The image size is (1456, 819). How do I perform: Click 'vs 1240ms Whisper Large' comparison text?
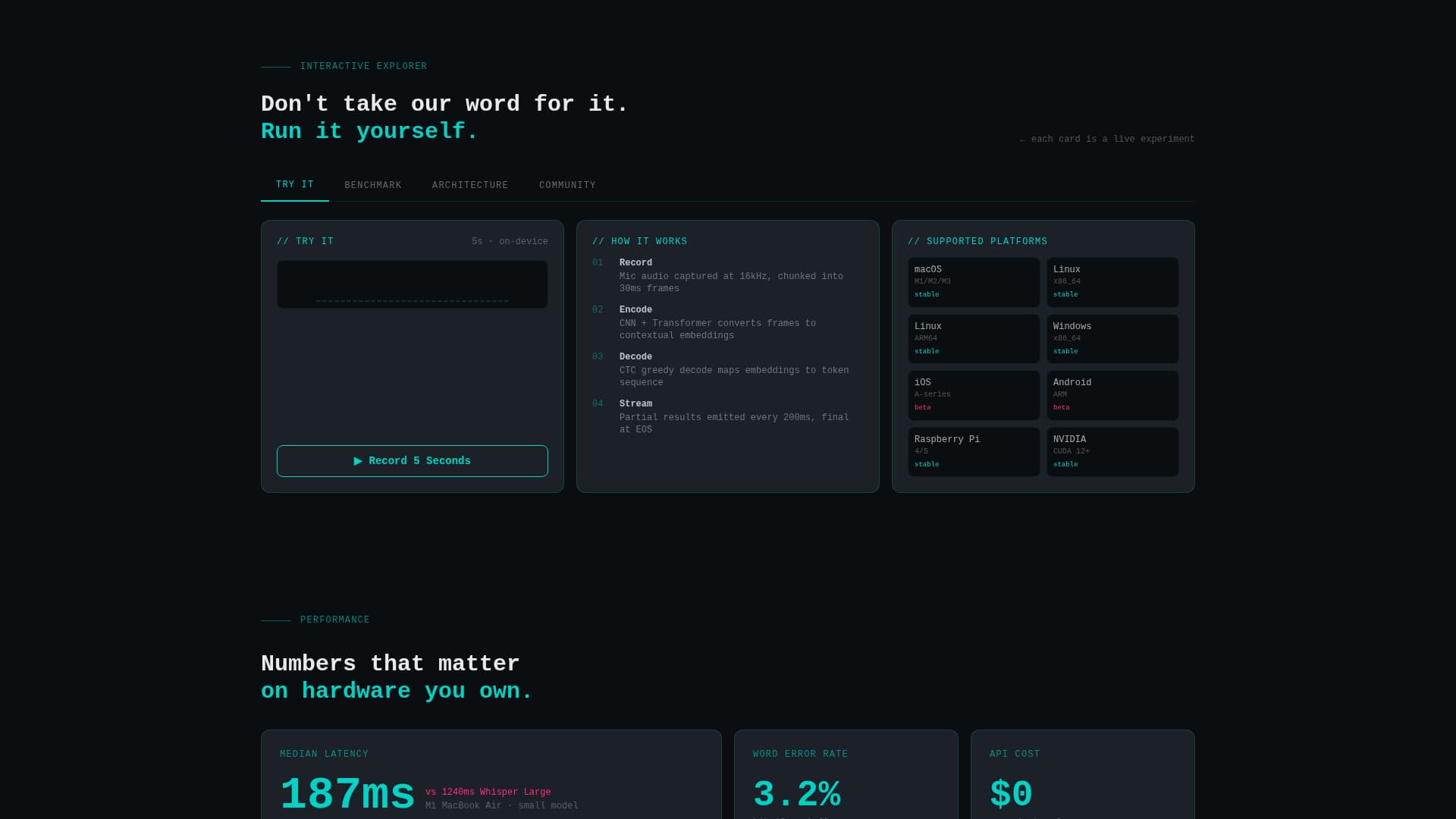pos(488,792)
